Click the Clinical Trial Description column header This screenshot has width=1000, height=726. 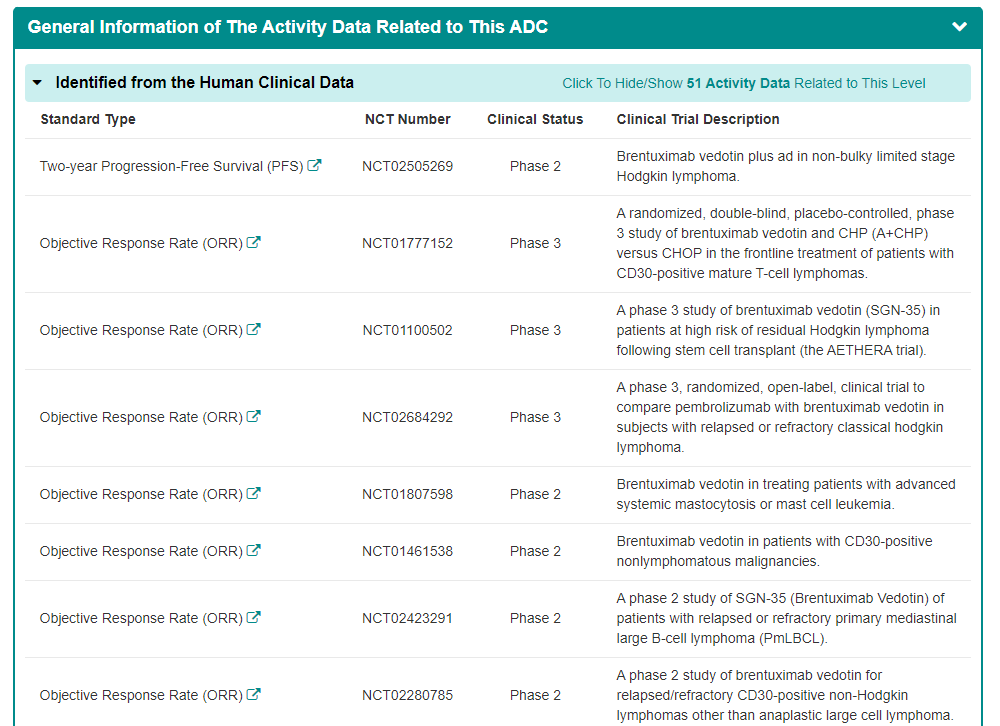(x=698, y=119)
